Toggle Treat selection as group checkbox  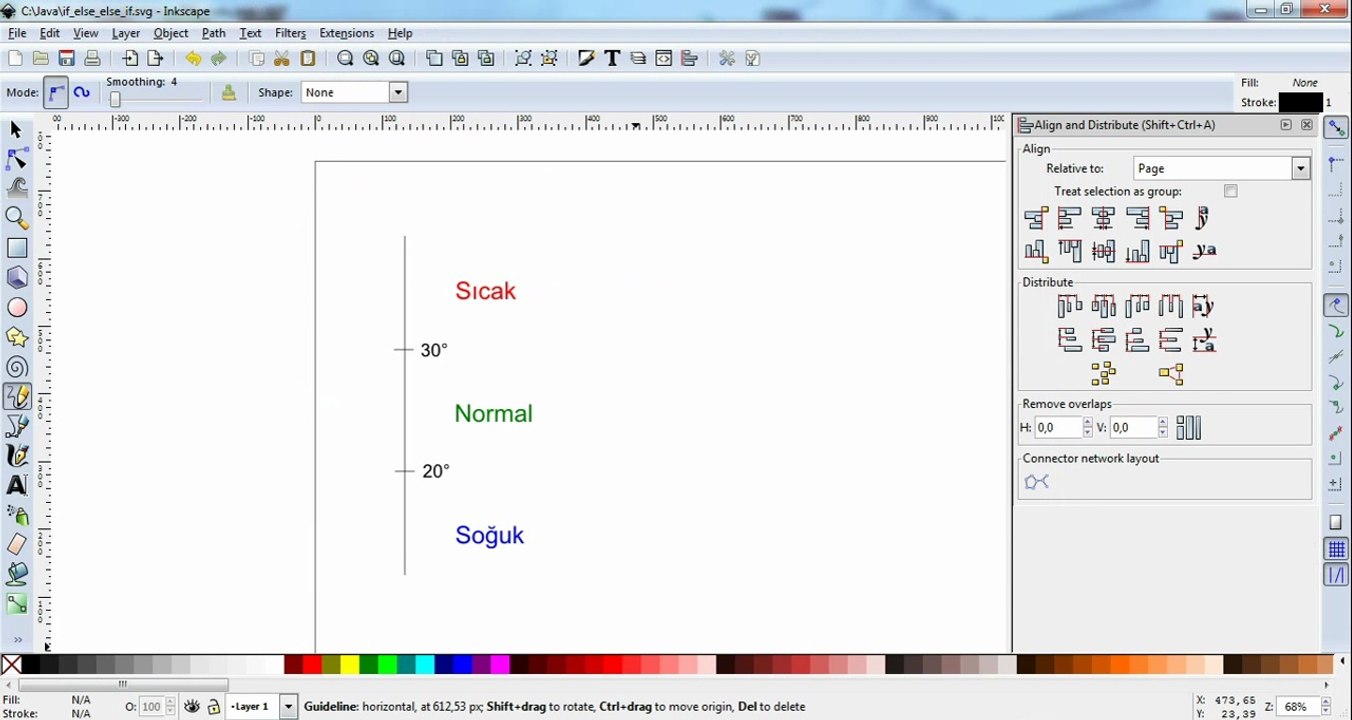pyautogui.click(x=1231, y=191)
